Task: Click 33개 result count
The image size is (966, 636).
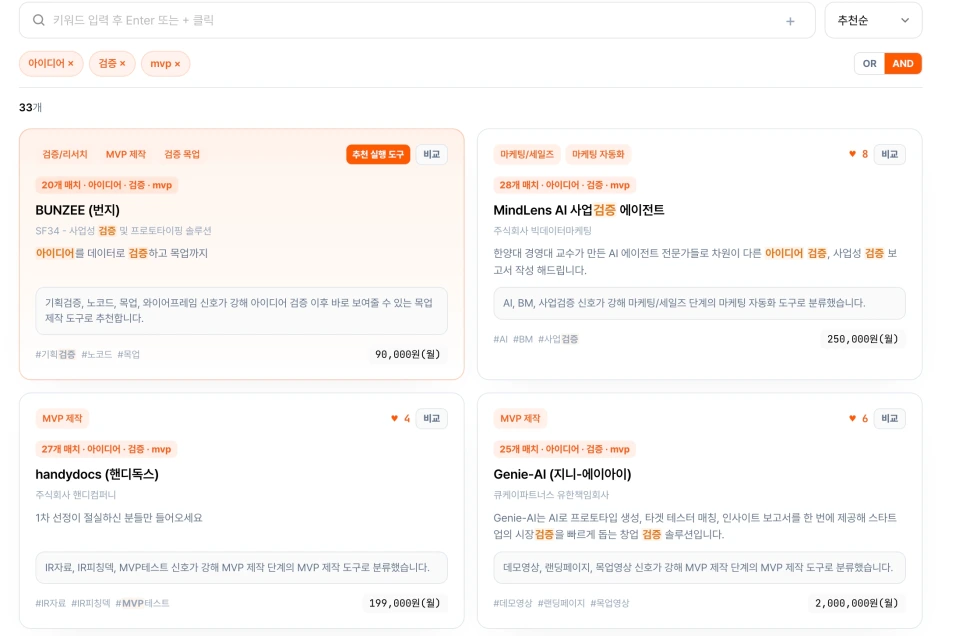Action: click(x=30, y=107)
